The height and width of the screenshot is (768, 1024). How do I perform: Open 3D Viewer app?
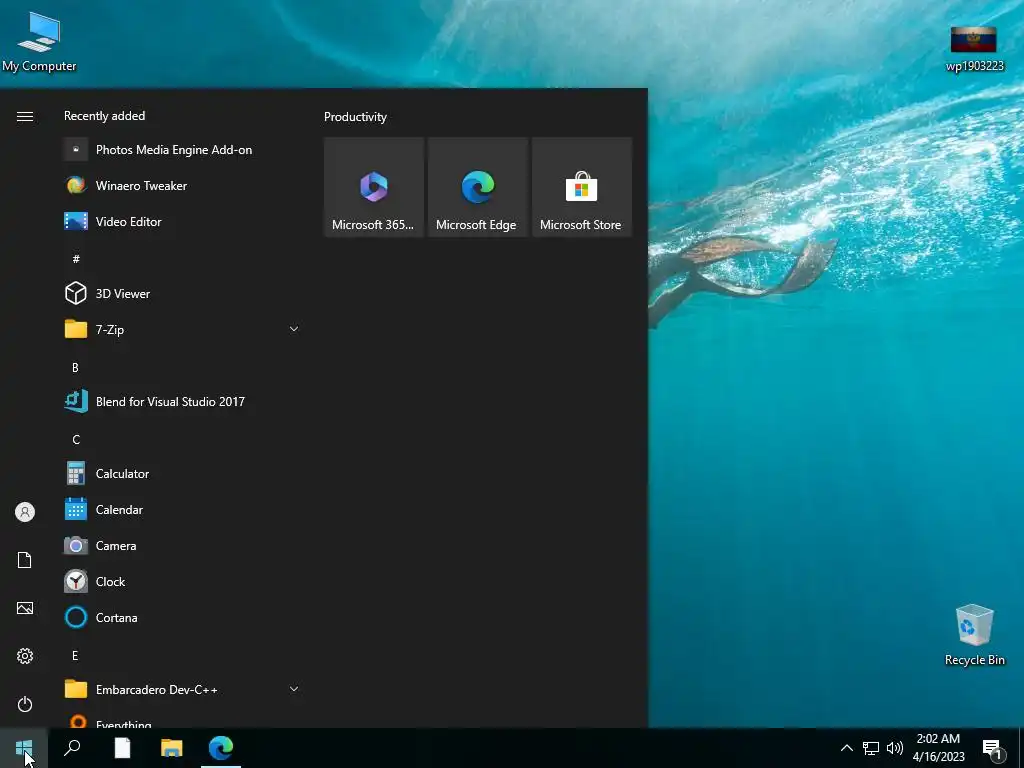pyautogui.click(x=183, y=293)
